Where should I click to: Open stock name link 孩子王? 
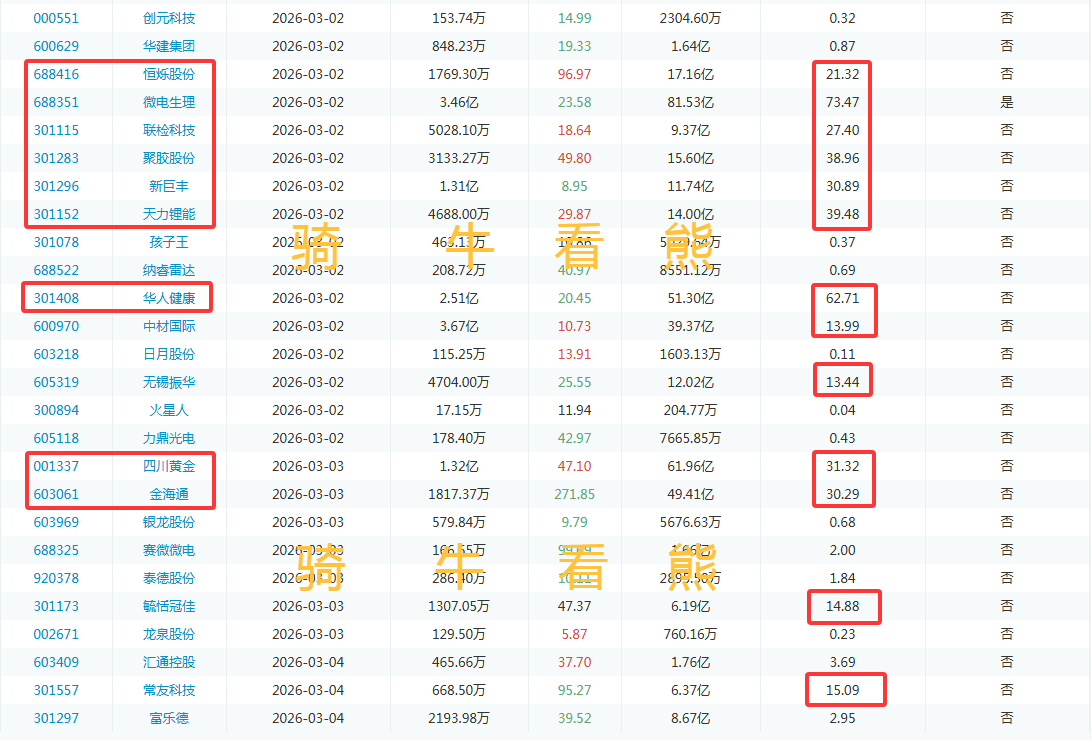coord(169,242)
